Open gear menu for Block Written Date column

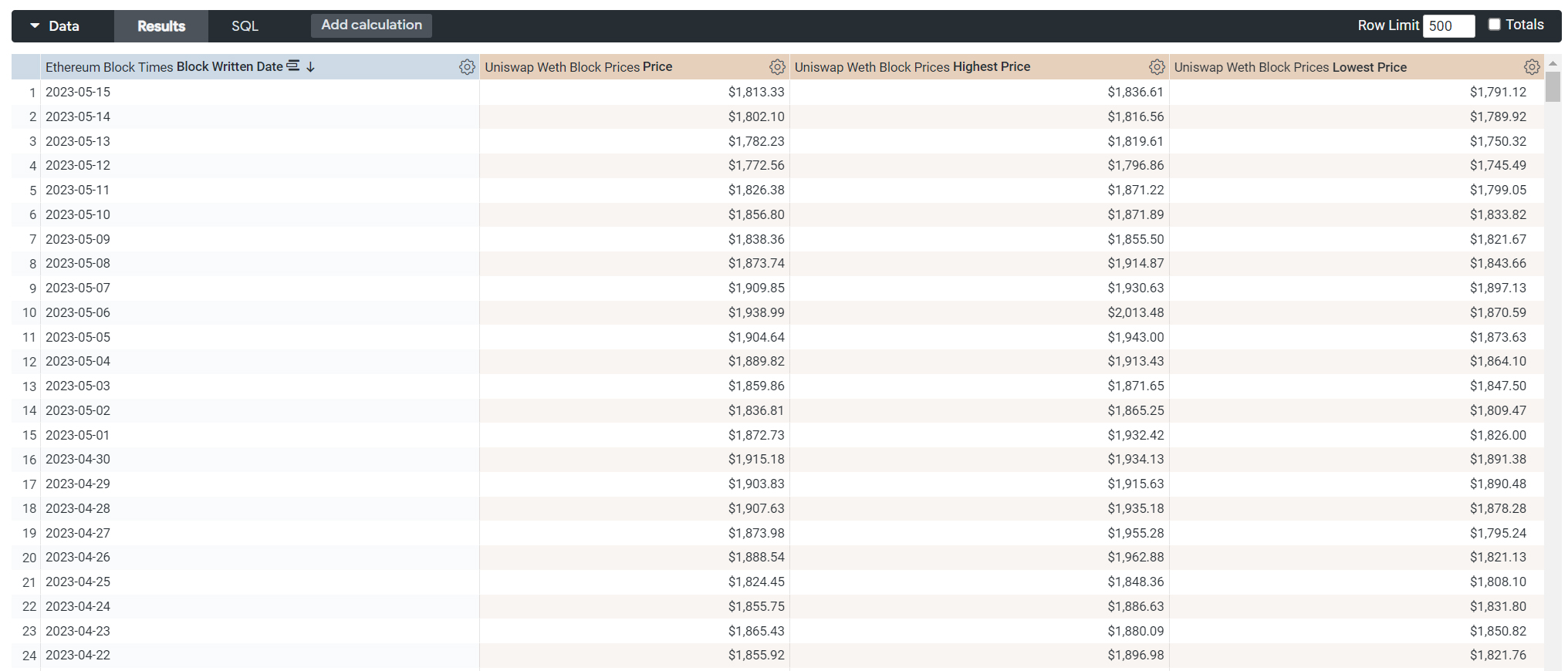point(467,67)
